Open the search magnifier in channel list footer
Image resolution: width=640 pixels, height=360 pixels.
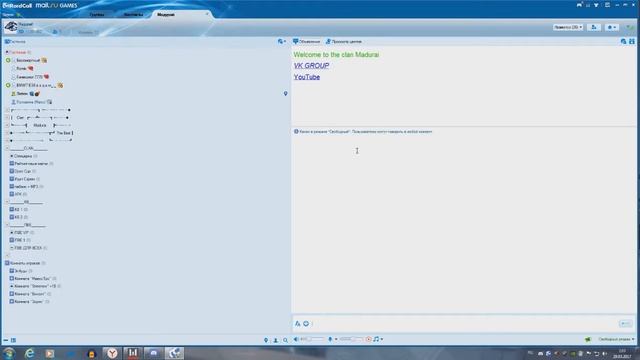click(285, 340)
